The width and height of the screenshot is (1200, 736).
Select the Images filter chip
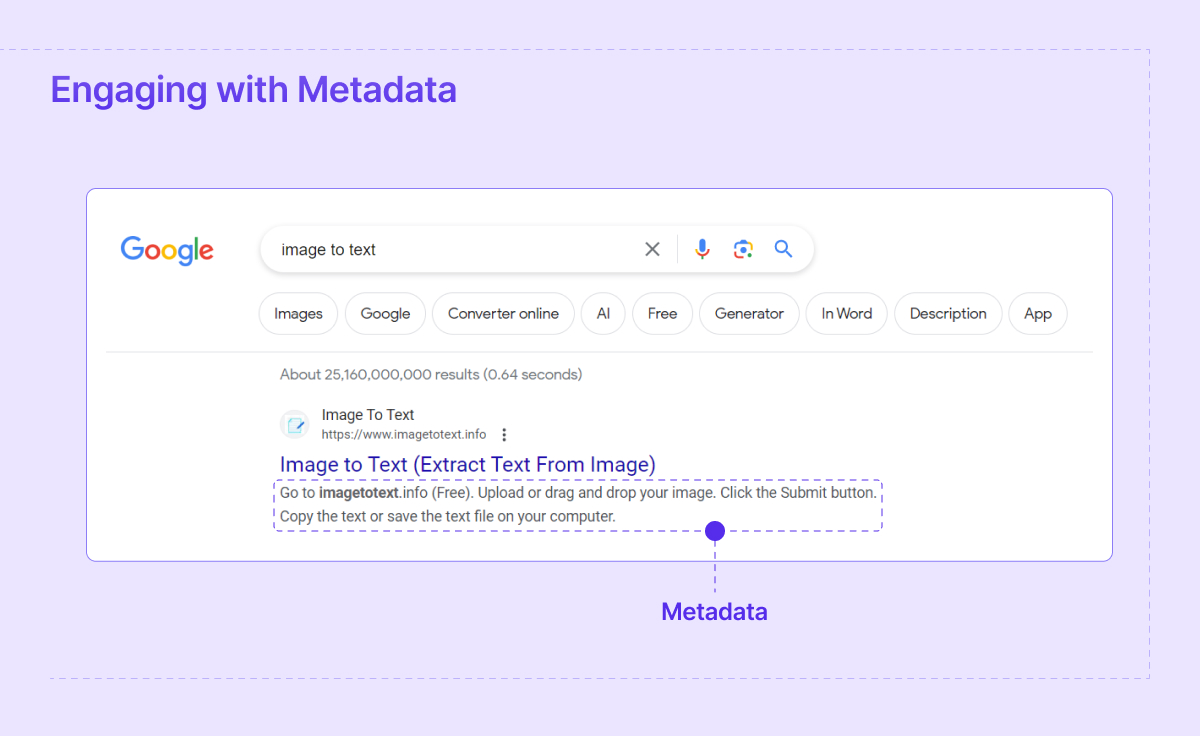pyautogui.click(x=298, y=313)
